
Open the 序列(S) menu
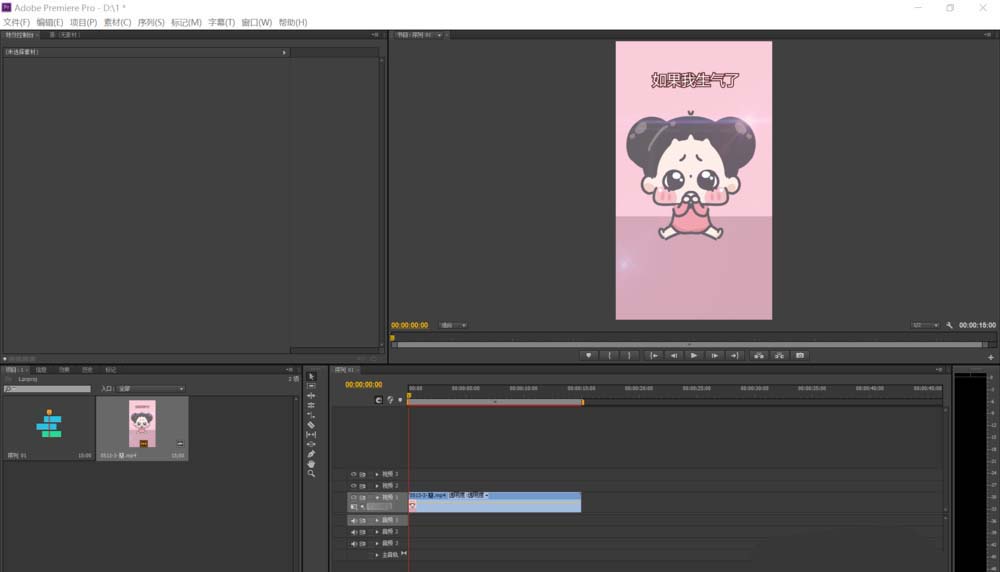coord(151,22)
